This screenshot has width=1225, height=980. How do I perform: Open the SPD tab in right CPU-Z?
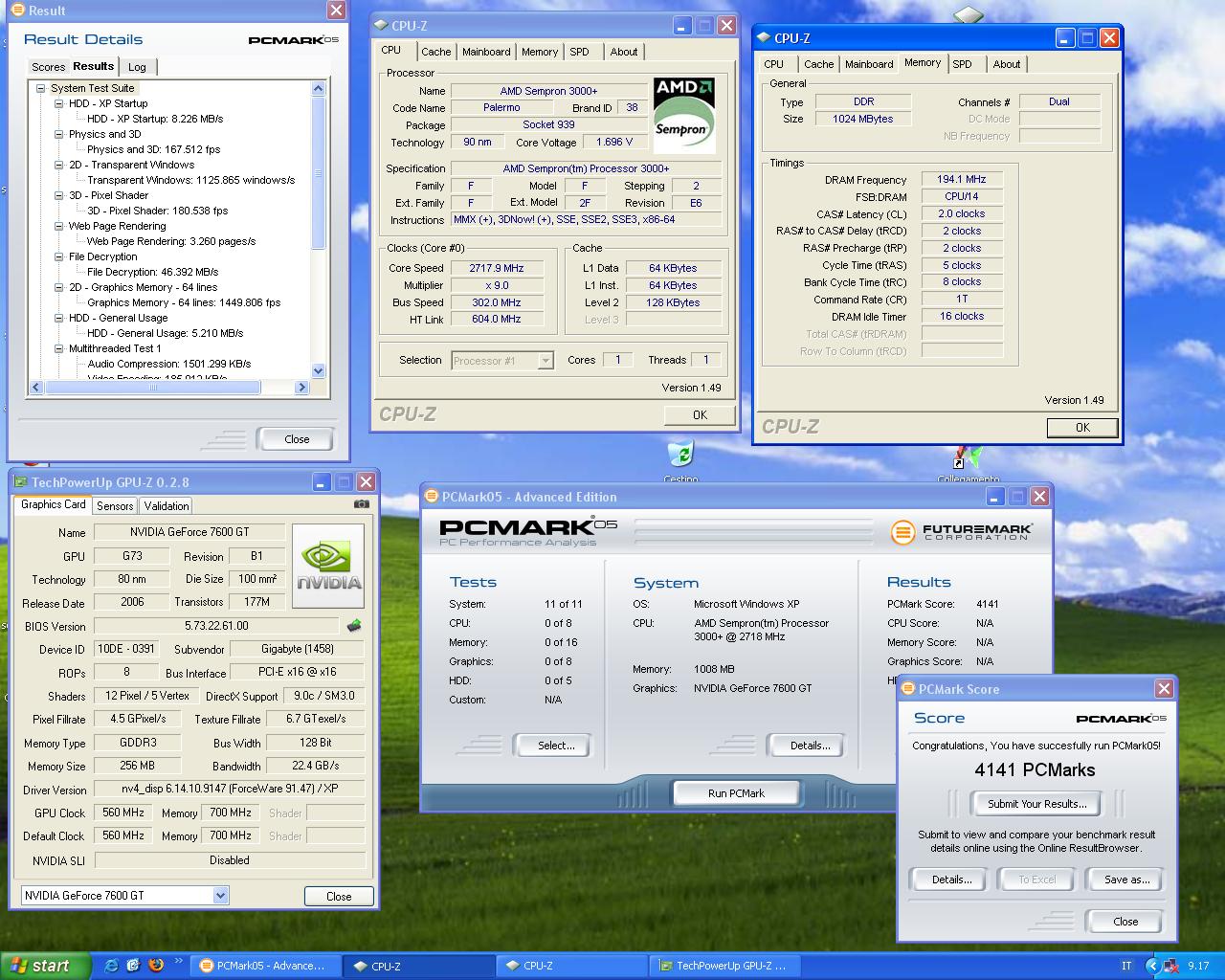[963, 64]
